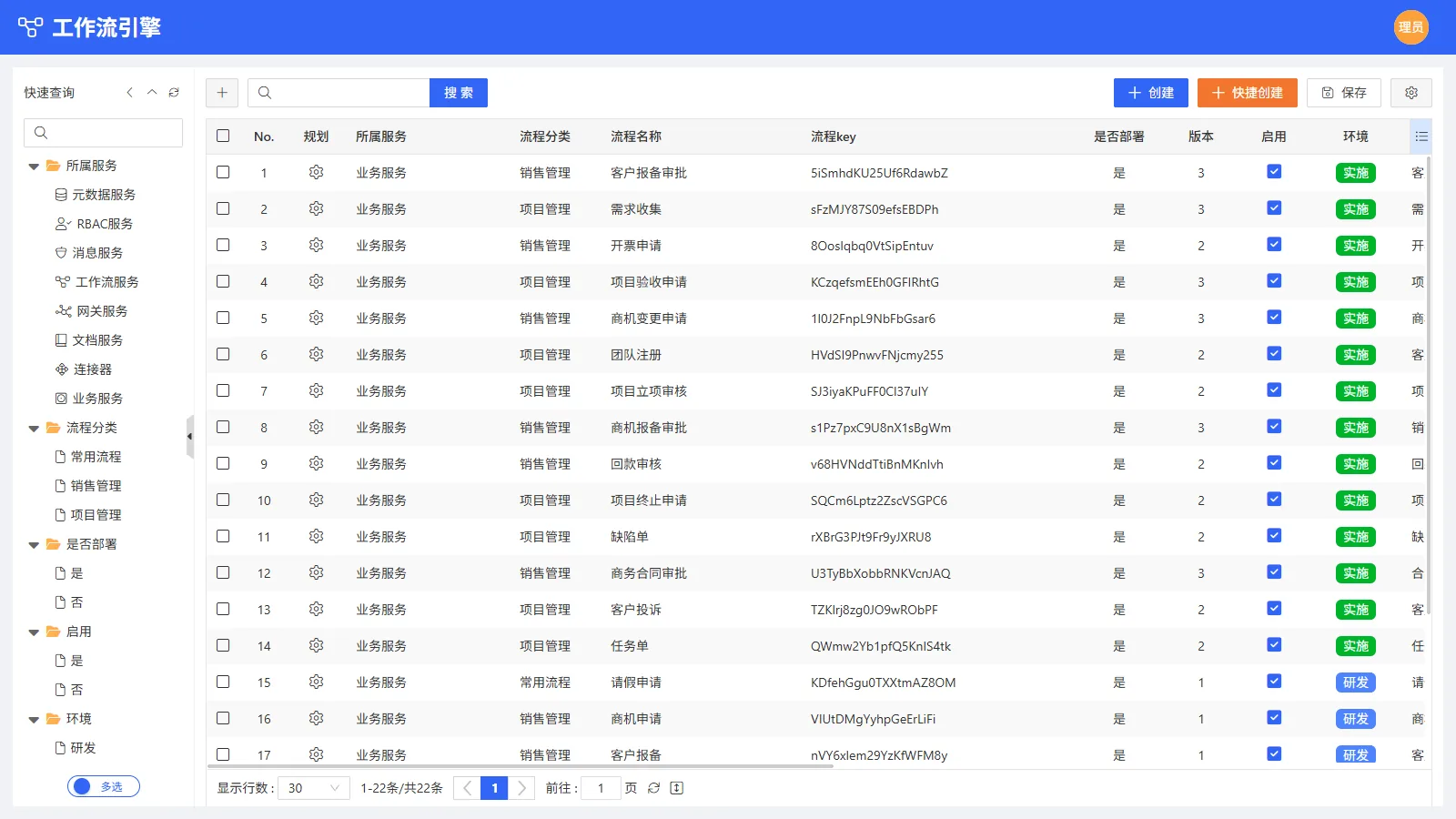
Task: Check the row 15 selection checkbox
Action: pos(223,682)
